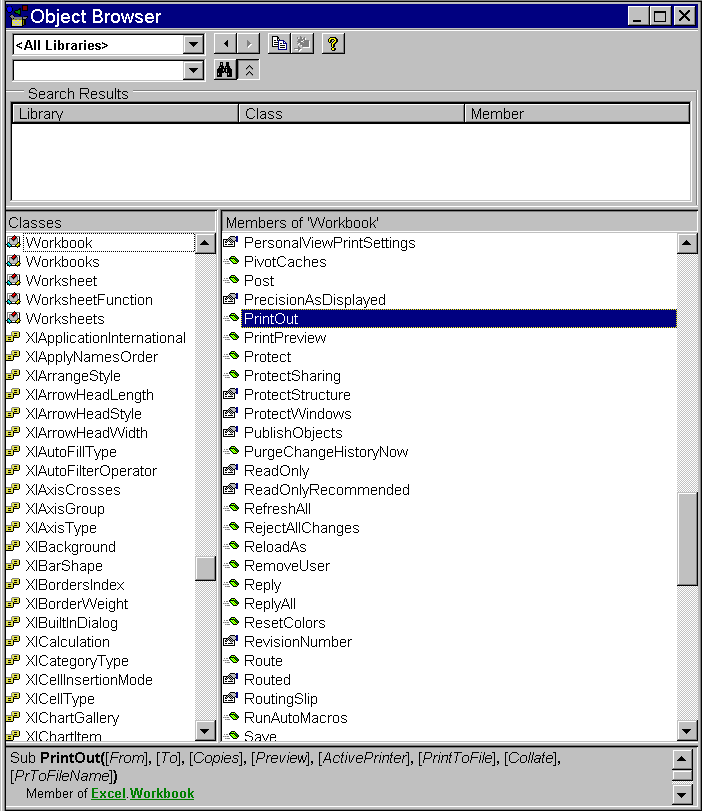
Task: Hide Search Results with double-chevron button
Action: [249, 70]
